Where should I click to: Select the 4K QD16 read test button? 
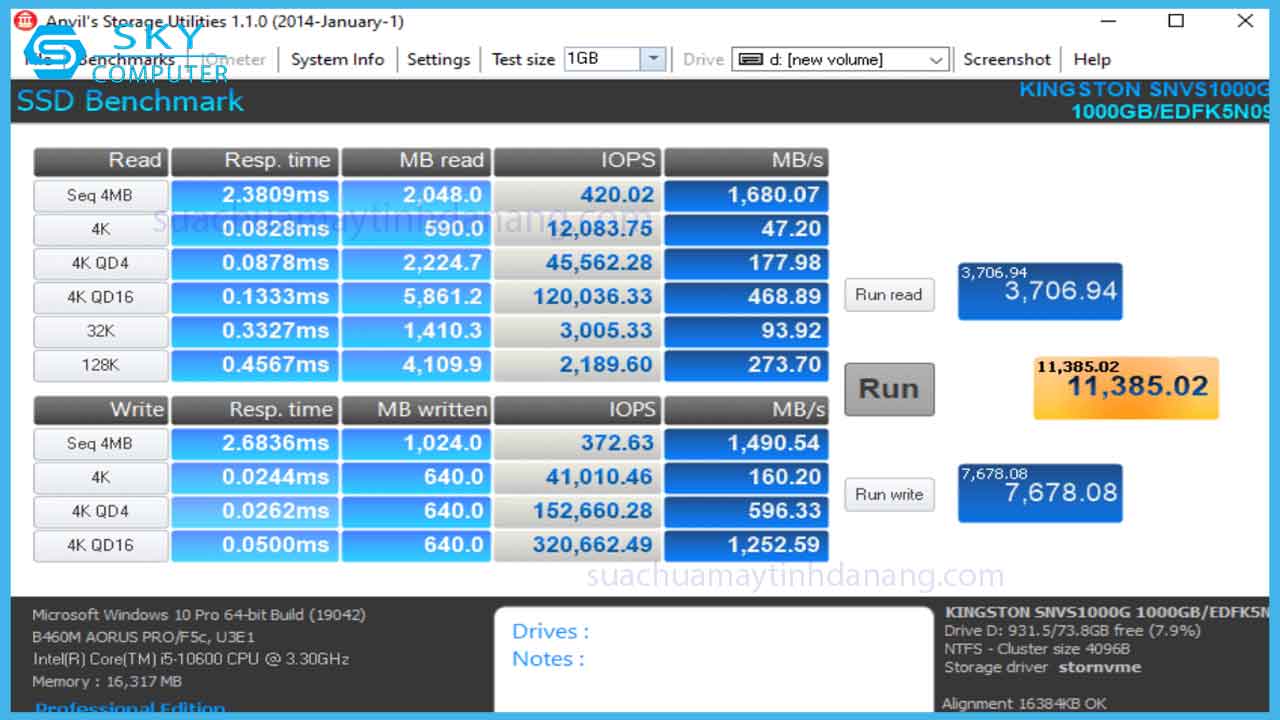[100, 298]
